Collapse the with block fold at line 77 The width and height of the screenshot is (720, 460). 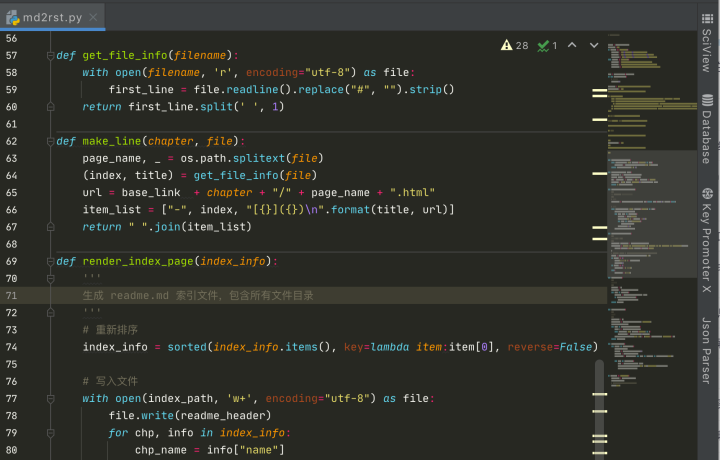tap(51, 398)
